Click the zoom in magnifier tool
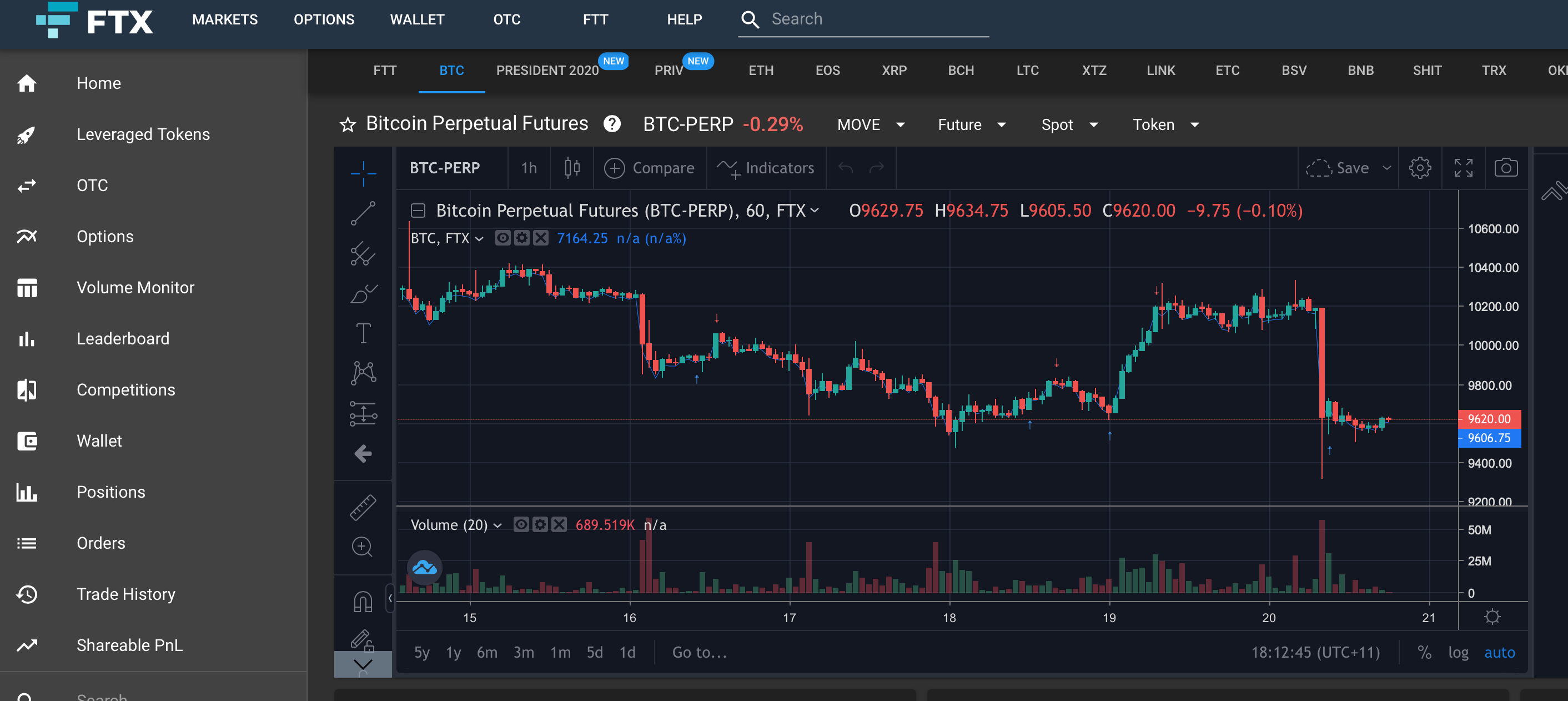The width and height of the screenshot is (1568, 701). click(x=363, y=547)
